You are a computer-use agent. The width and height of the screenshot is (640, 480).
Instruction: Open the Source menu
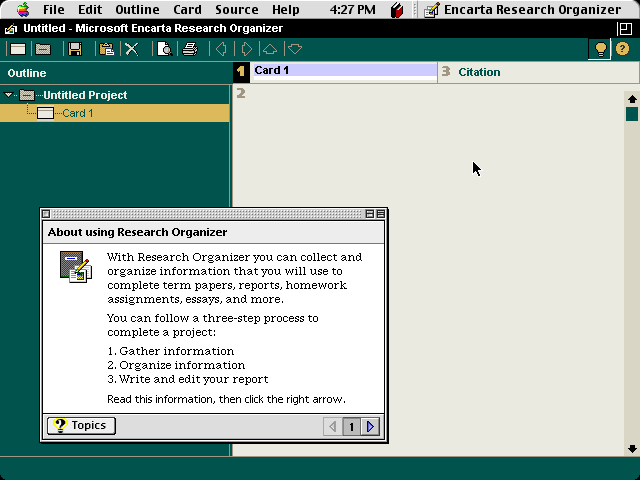coord(236,10)
